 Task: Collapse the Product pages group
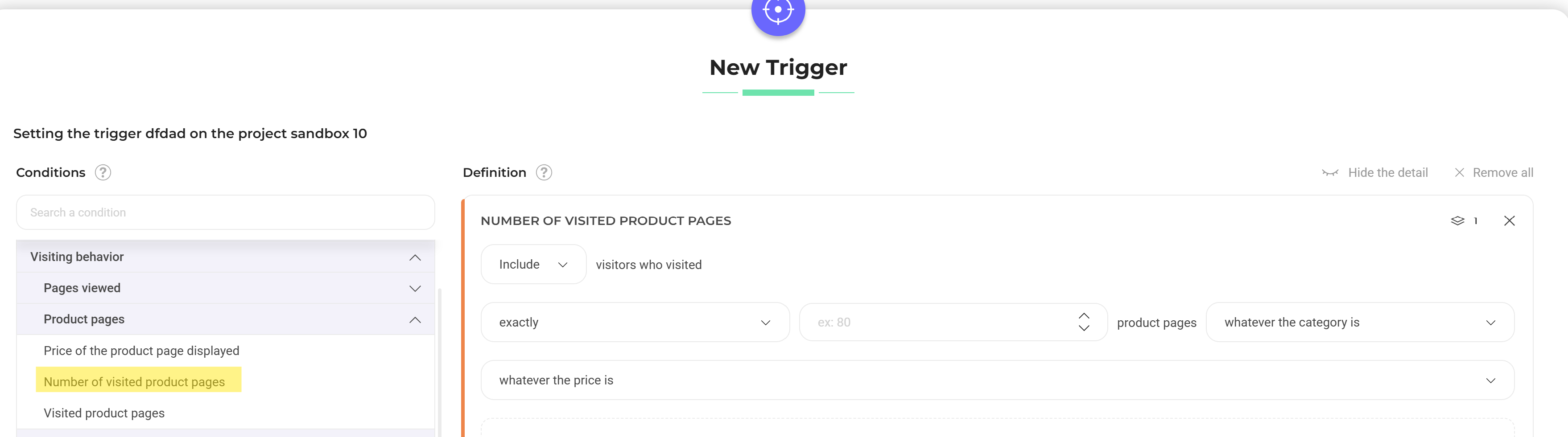tap(415, 320)
